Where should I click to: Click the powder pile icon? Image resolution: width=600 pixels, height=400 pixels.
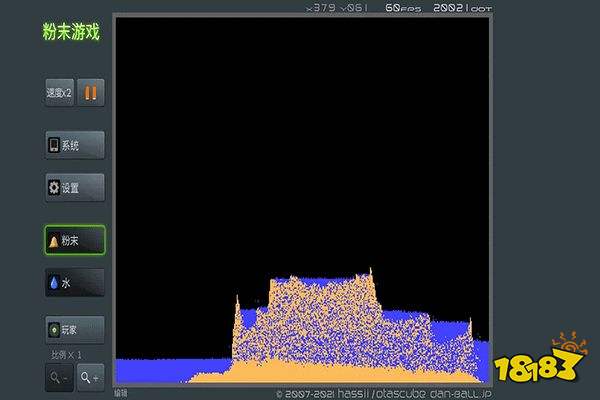tap(54, 241)
